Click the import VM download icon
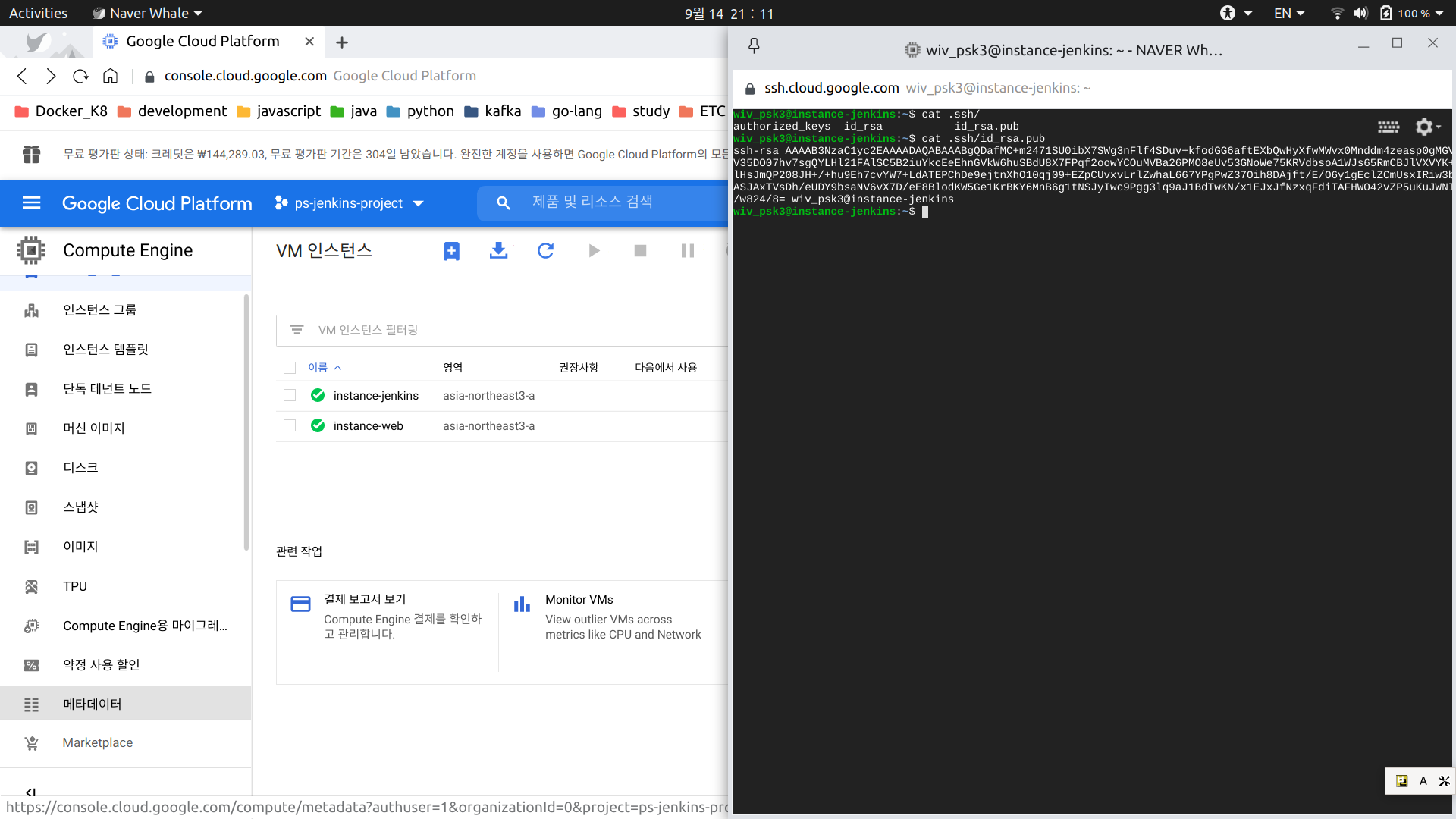This screenshot has height=819, width=1456. tap(498, 251)
